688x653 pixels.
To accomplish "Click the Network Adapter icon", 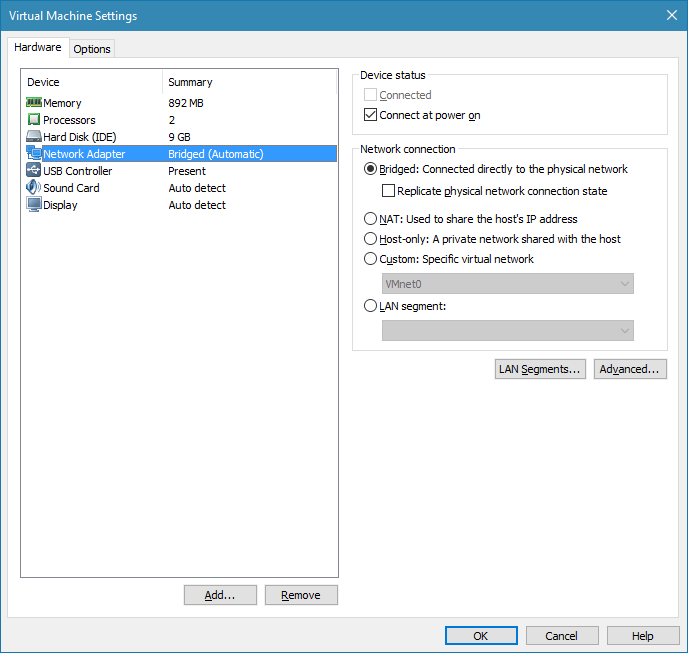I will coord(33,154).
